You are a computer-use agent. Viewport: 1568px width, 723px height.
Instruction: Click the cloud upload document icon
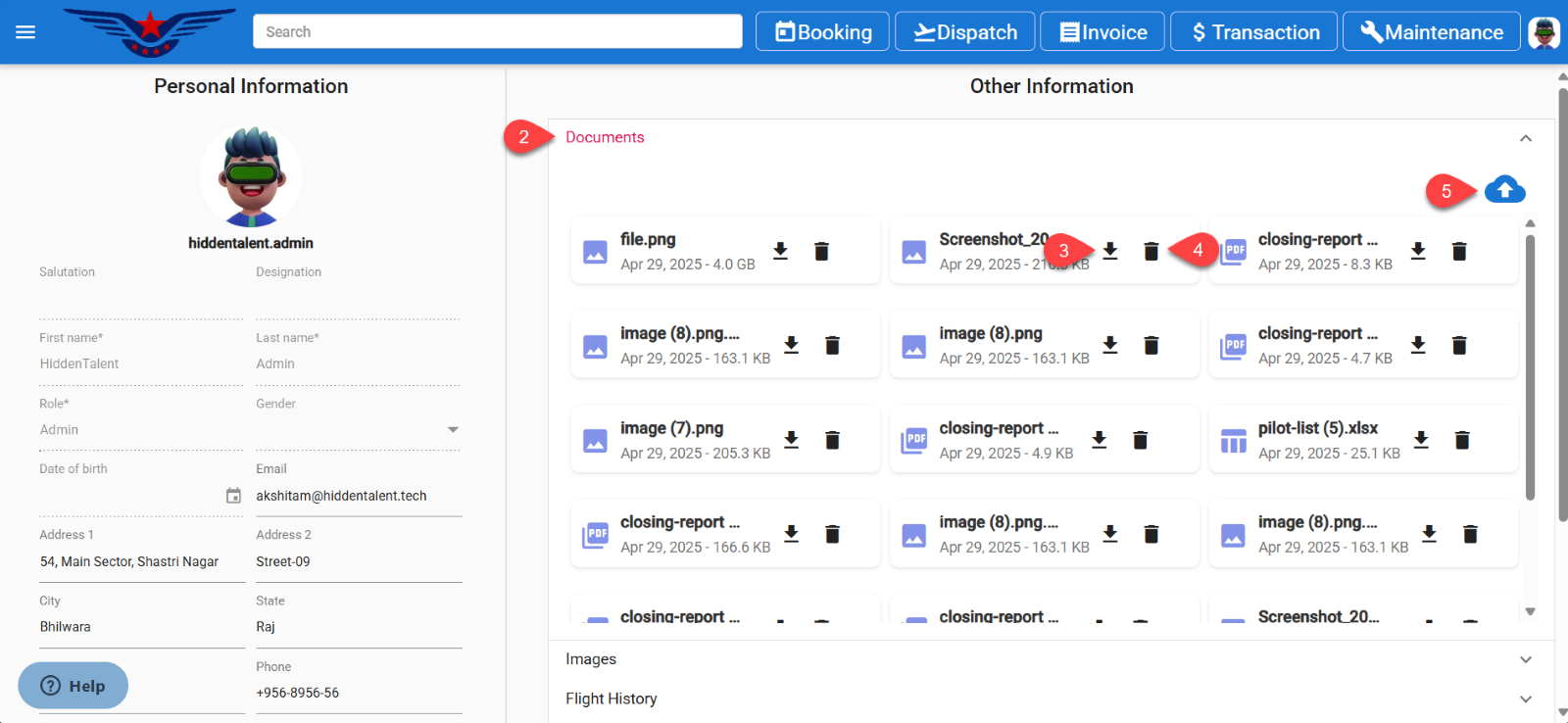click(1504, 189)
